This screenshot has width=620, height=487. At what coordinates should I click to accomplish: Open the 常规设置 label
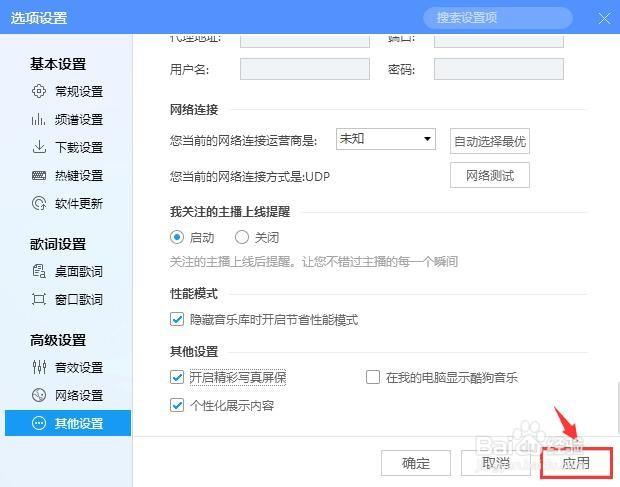click(x=79, y=92)
